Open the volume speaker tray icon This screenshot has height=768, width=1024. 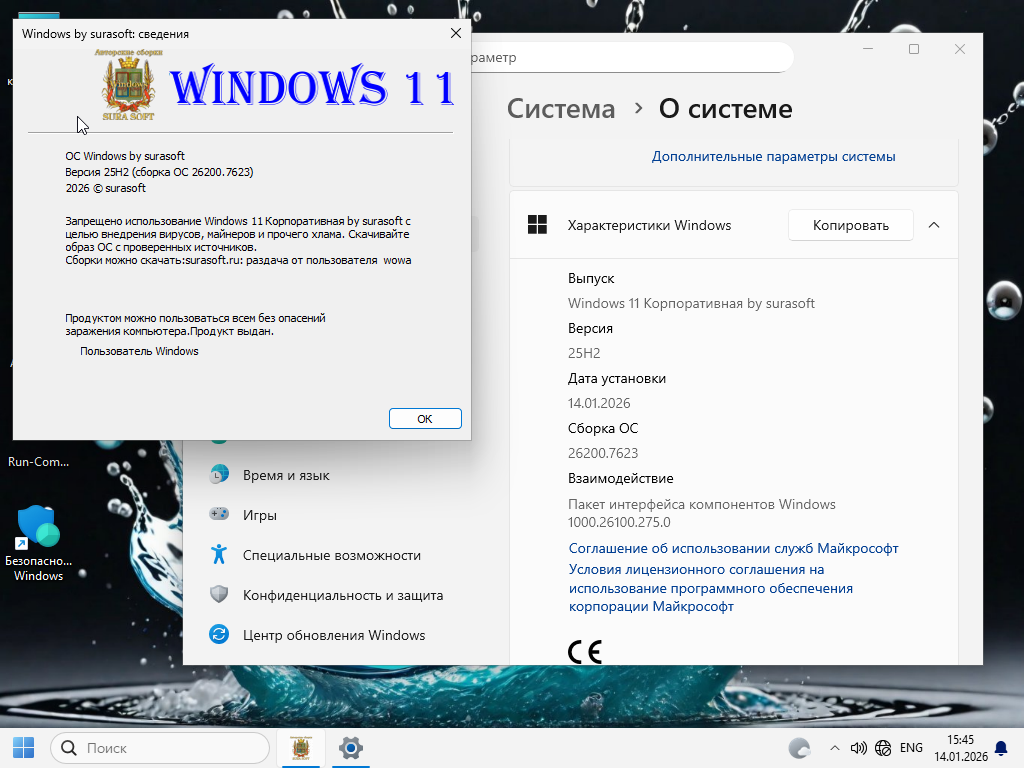[858, 748]
